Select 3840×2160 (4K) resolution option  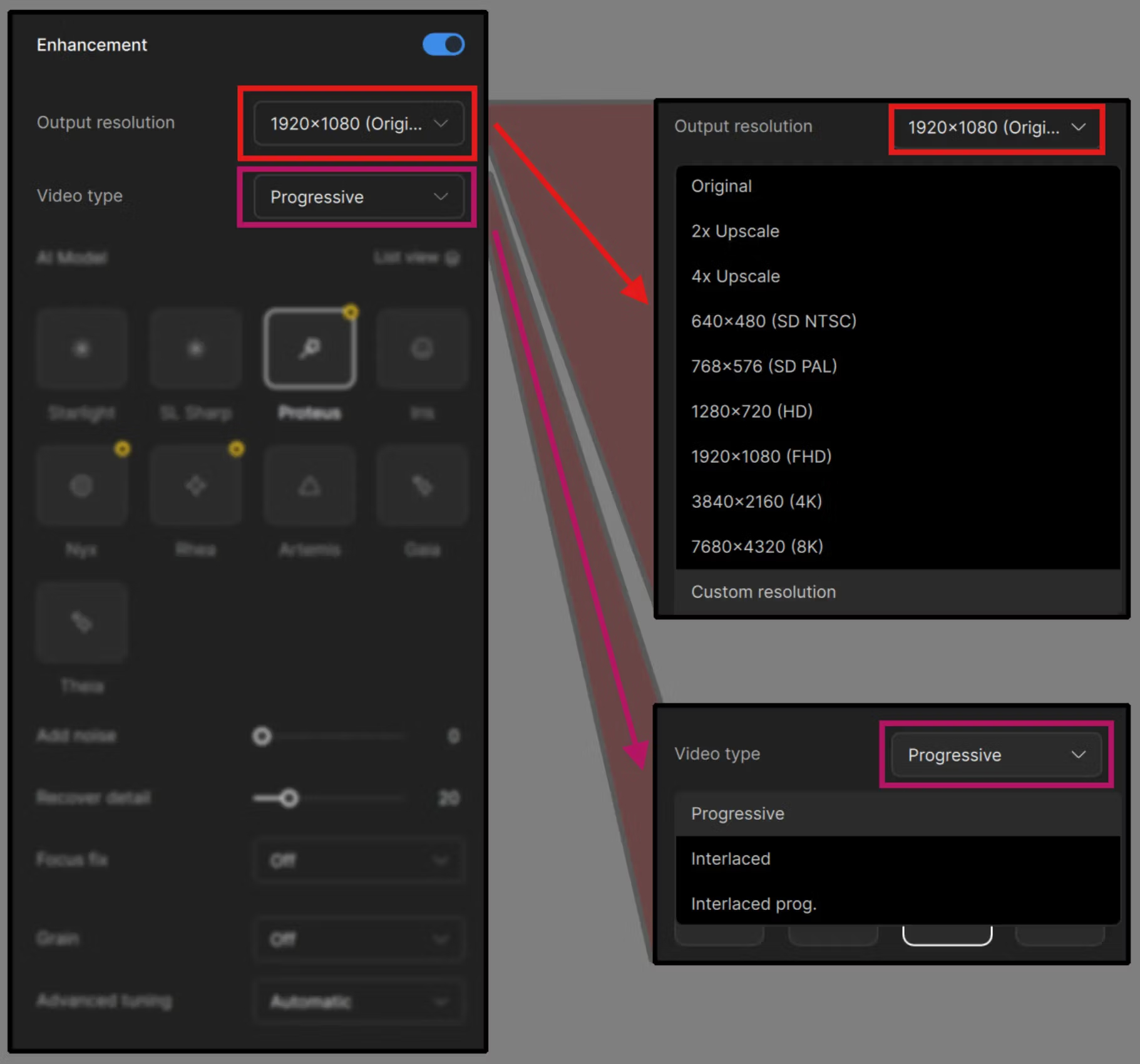(x=756, y=502)
